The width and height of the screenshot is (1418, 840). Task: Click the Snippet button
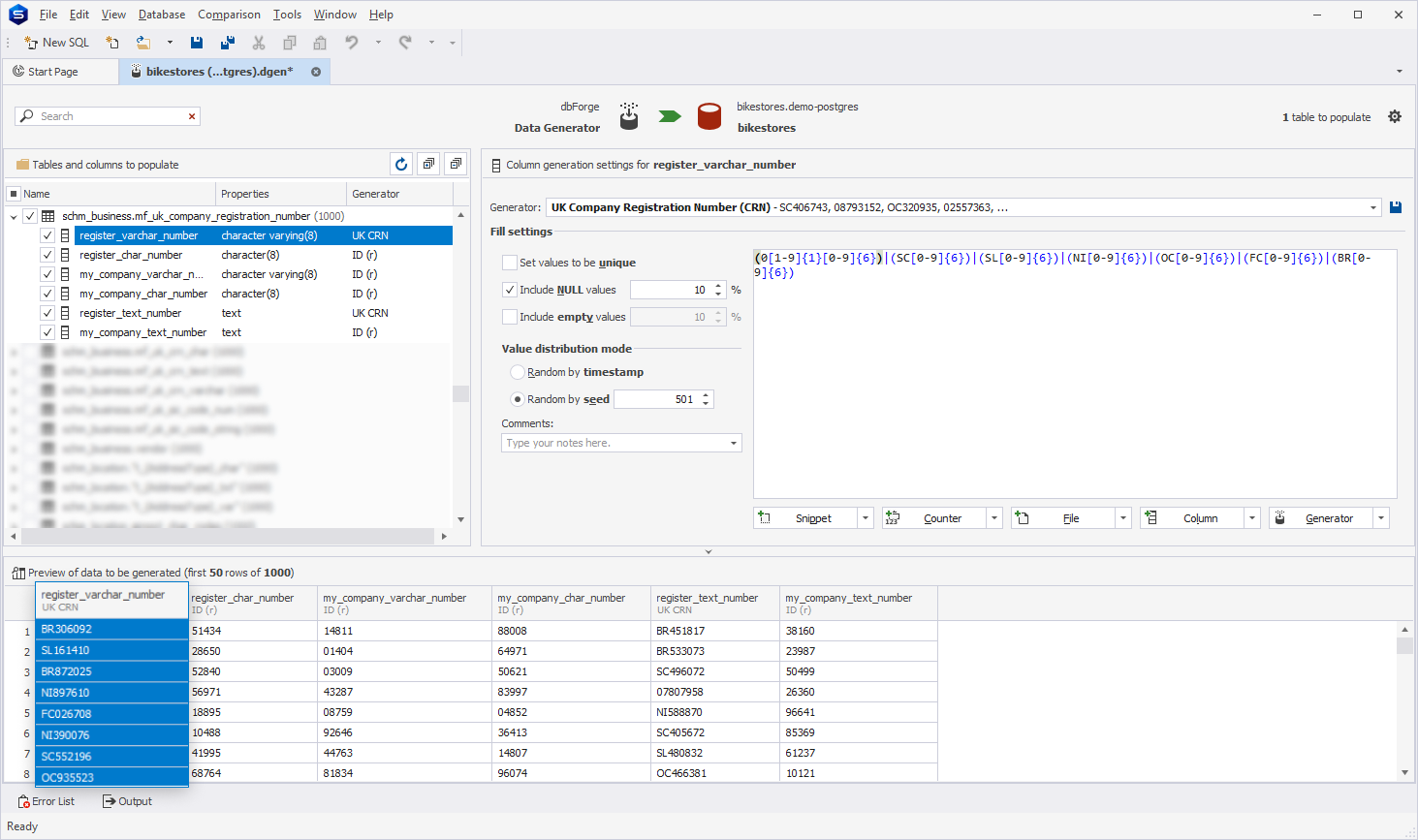(805, 518)
